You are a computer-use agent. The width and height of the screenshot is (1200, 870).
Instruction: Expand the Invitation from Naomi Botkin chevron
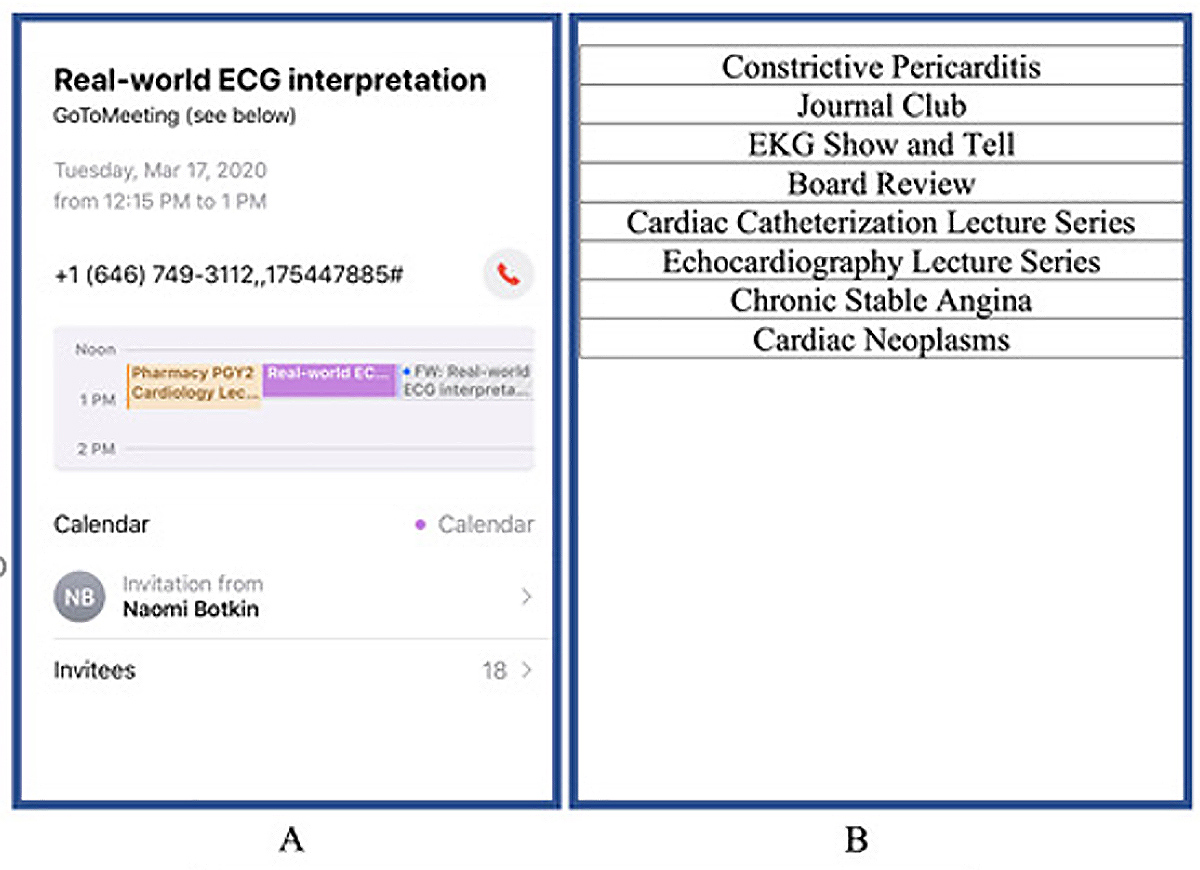pyautogui.click(x=526, y=597)
